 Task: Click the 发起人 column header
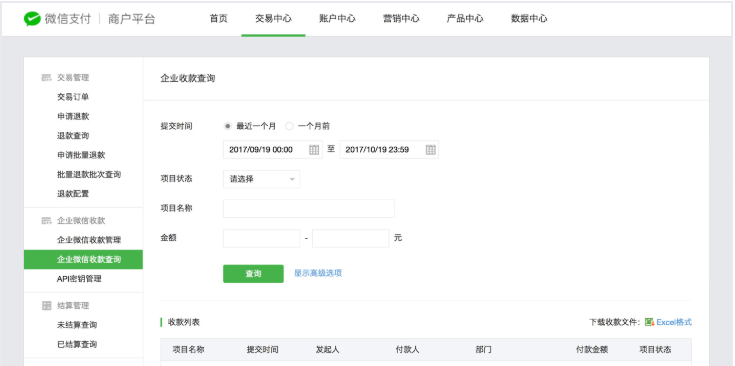pyautogui.click(x=328, y=350)
